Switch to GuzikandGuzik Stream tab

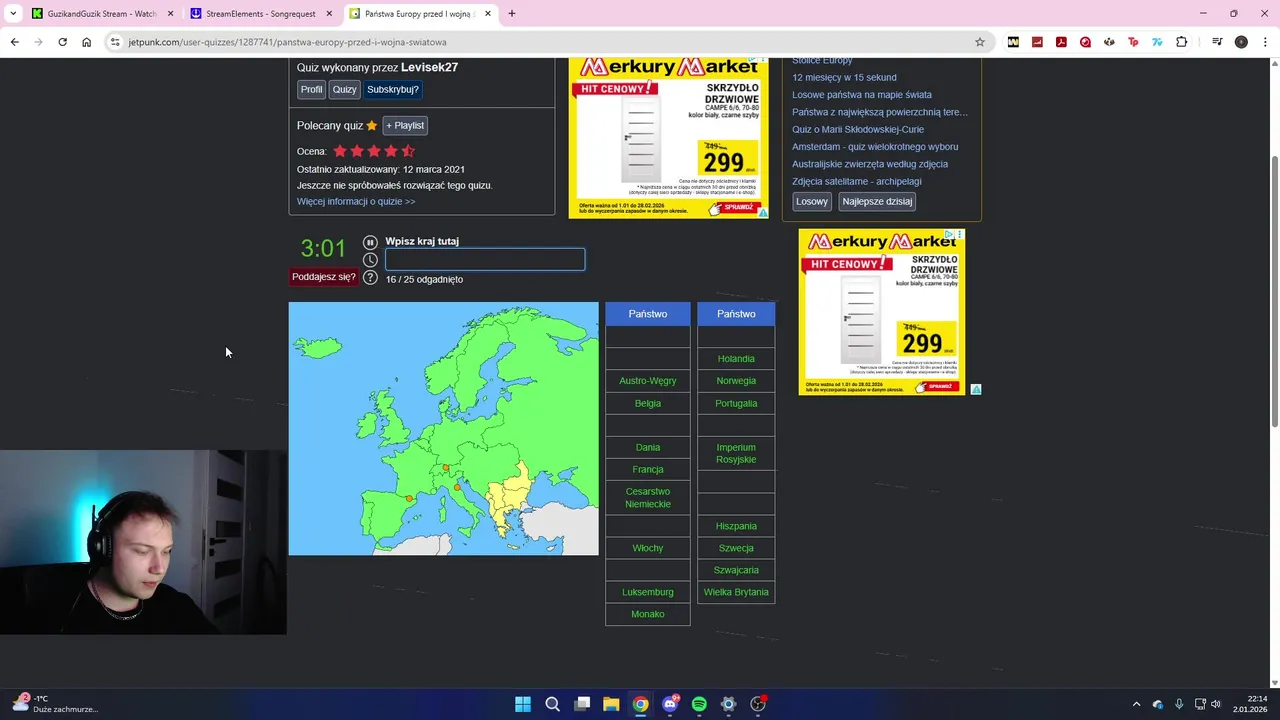pyautogui.click(x=102, y=14)
